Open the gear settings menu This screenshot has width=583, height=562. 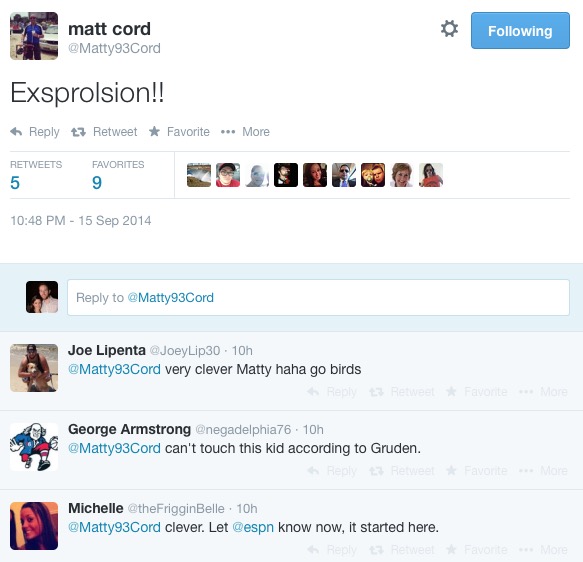click(449, 29)
